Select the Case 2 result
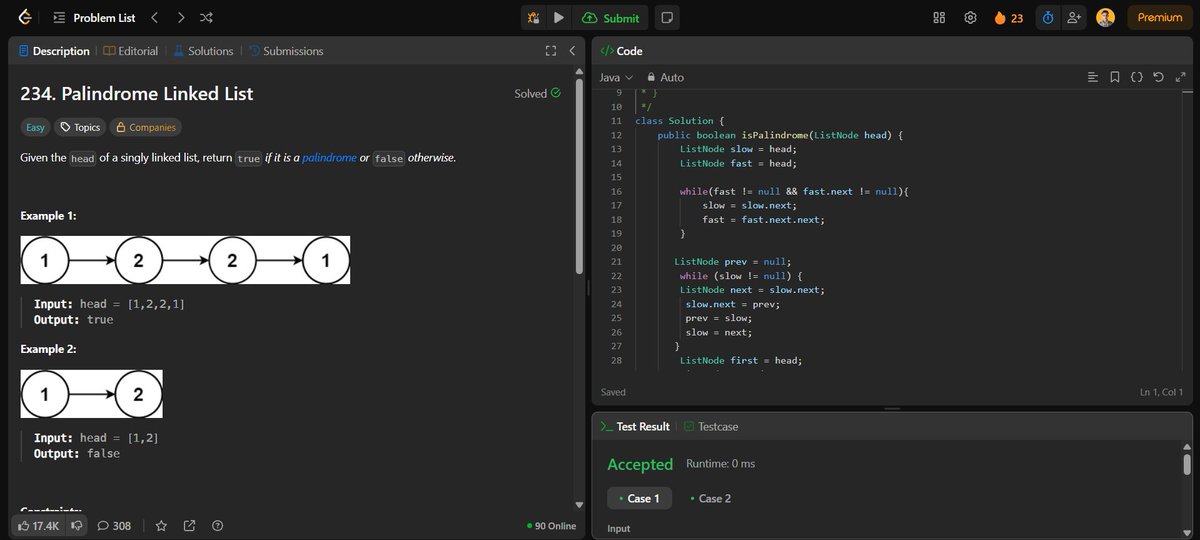 [x=711, y=498]
